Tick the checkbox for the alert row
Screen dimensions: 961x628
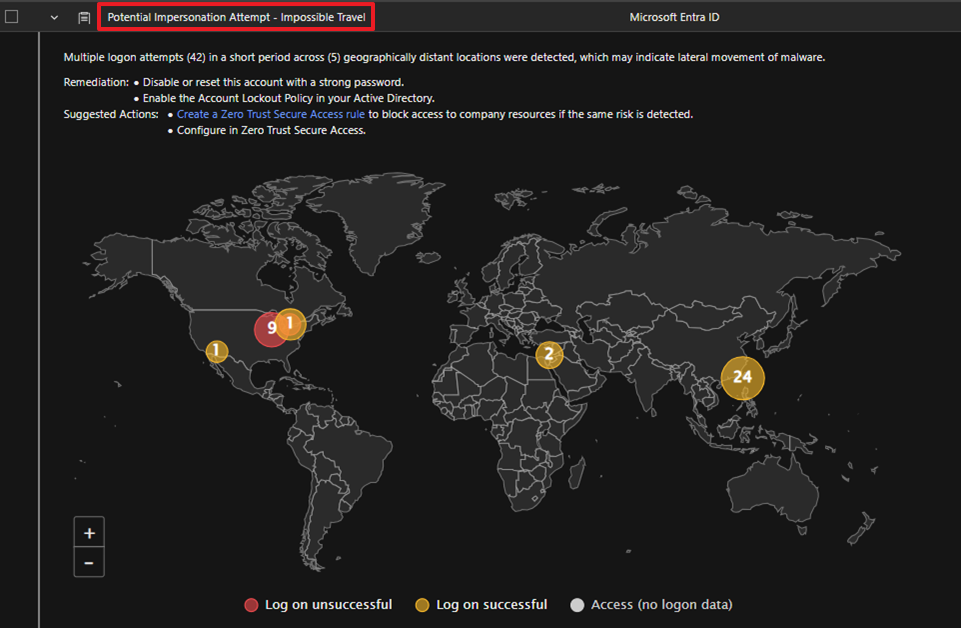pyautogui.click(x=12, y=17)
